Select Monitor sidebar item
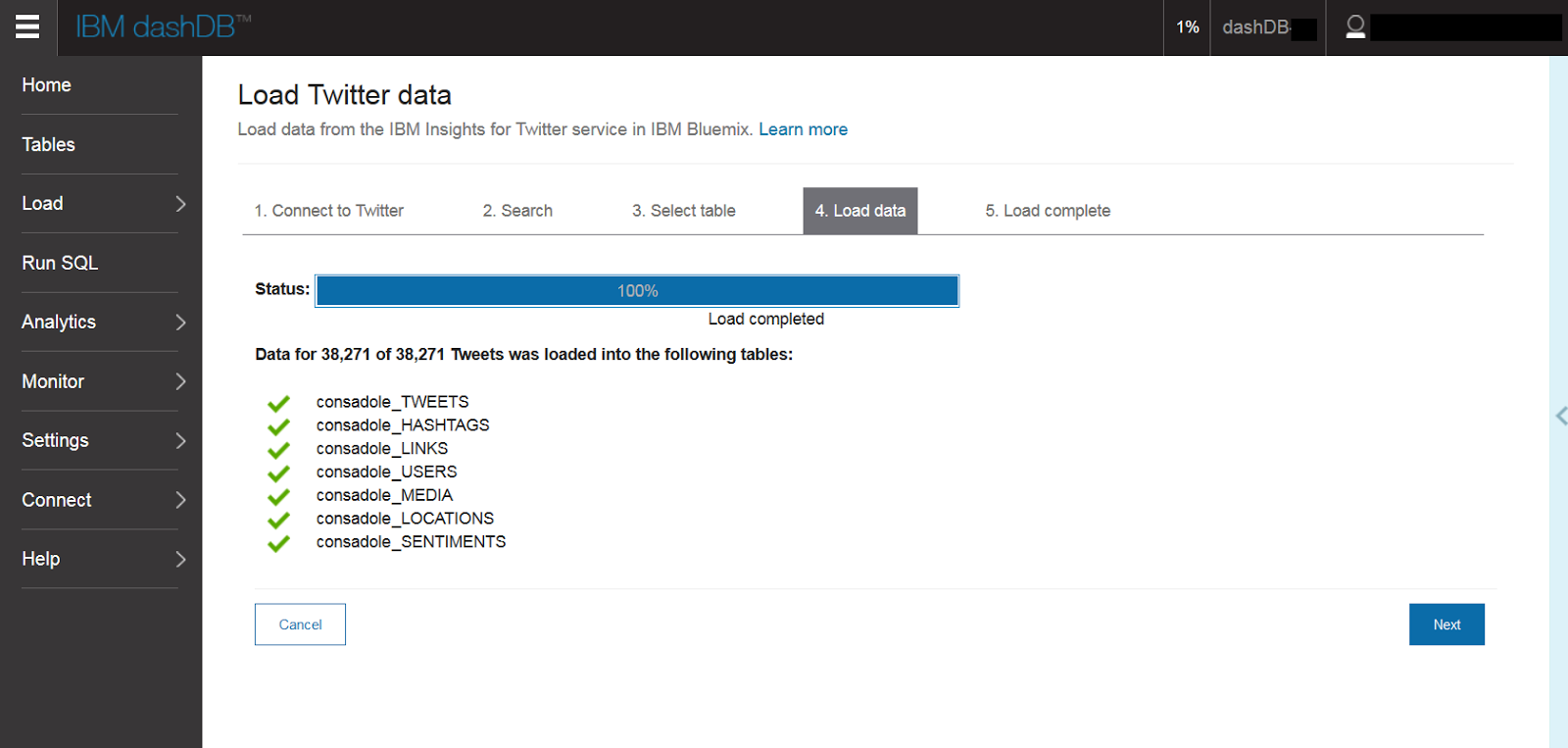1568x748 pixels. pos(53,381)
